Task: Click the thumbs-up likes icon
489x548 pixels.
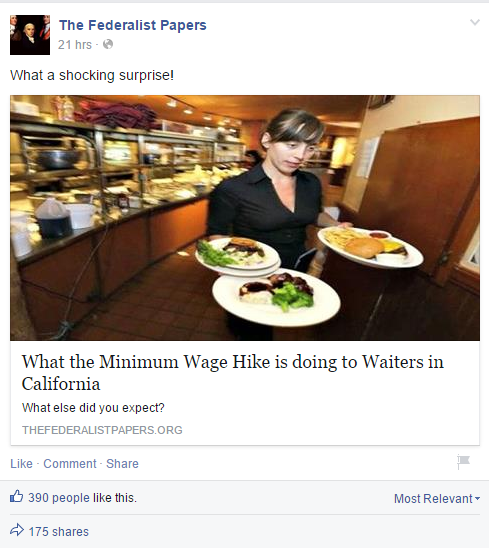Action: pyautogui.click(x=17, y=496)
